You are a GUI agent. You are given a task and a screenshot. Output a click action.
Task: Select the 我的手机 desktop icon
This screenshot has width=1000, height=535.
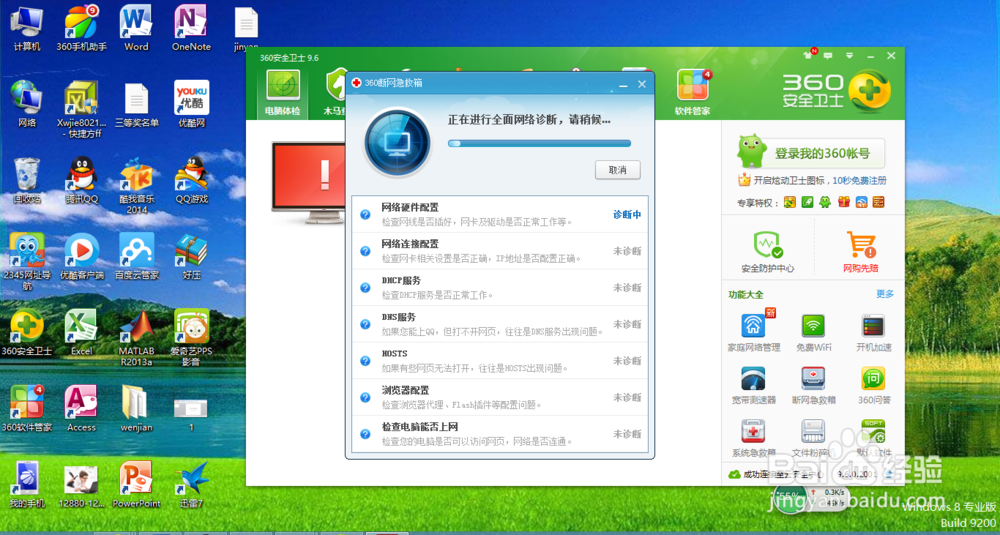[27, 485]
